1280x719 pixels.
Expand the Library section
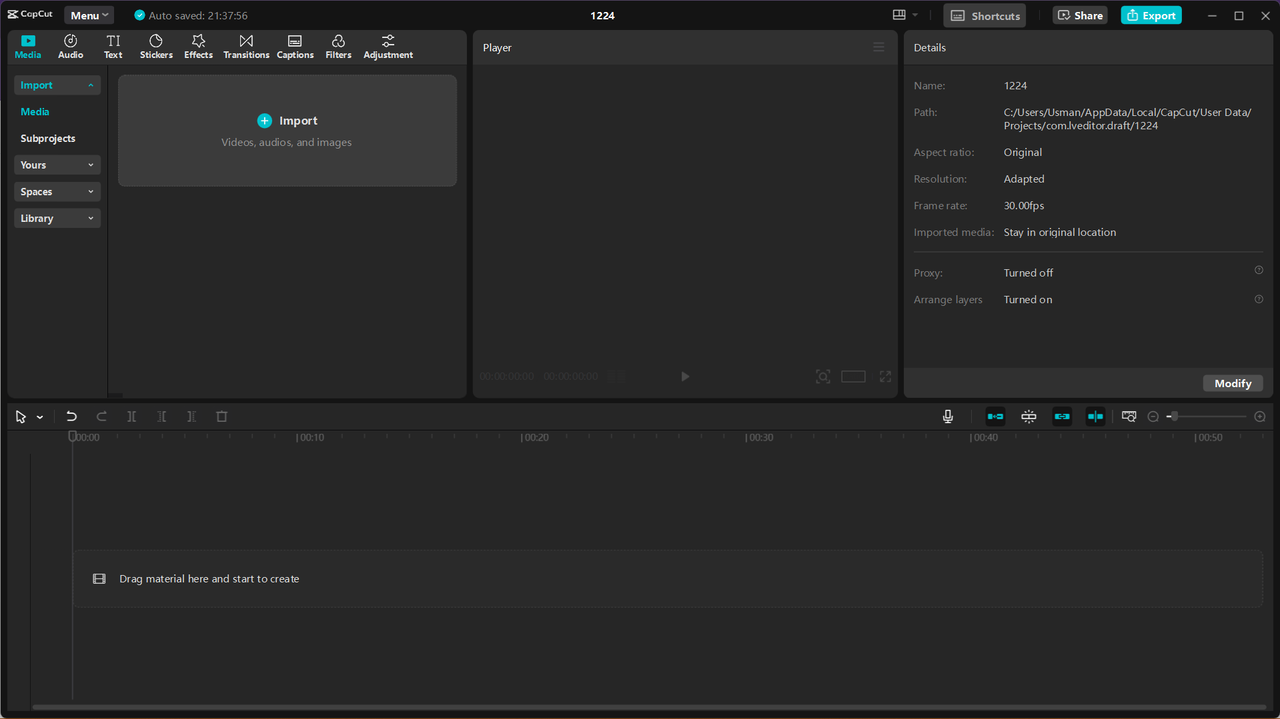coord(57,218)
